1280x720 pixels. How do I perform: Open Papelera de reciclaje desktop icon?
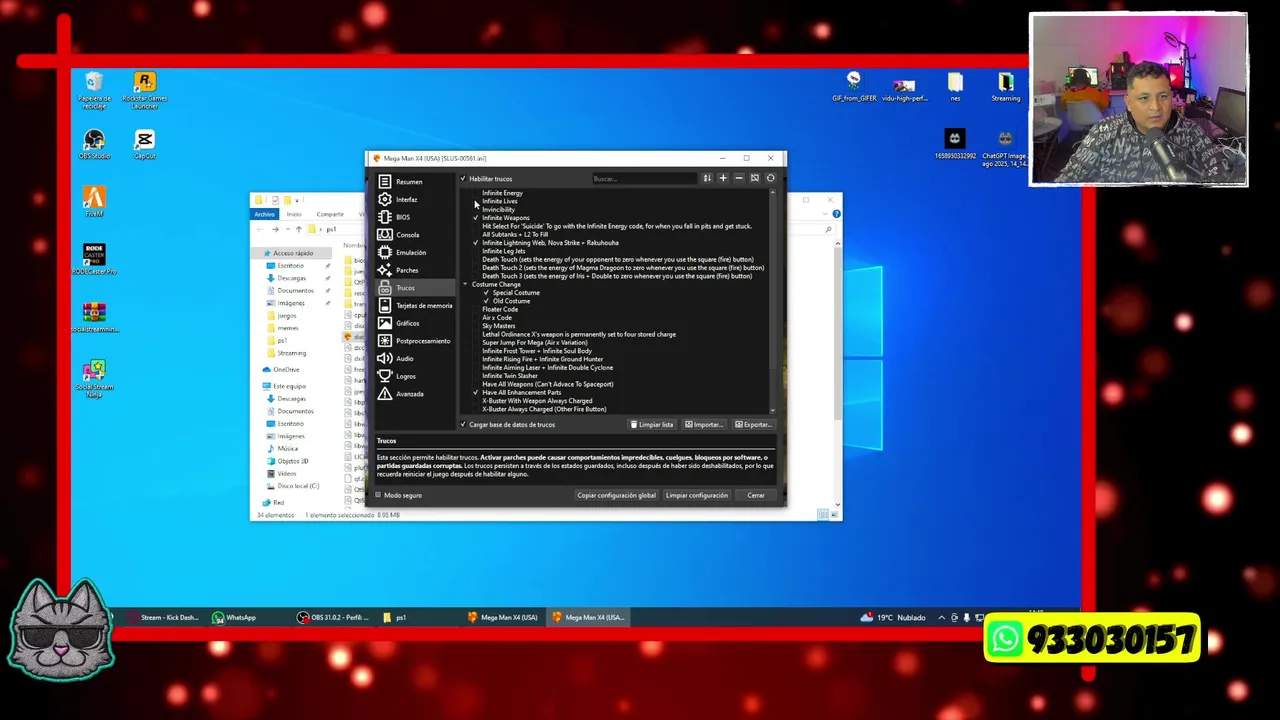(x=94, y=90)
